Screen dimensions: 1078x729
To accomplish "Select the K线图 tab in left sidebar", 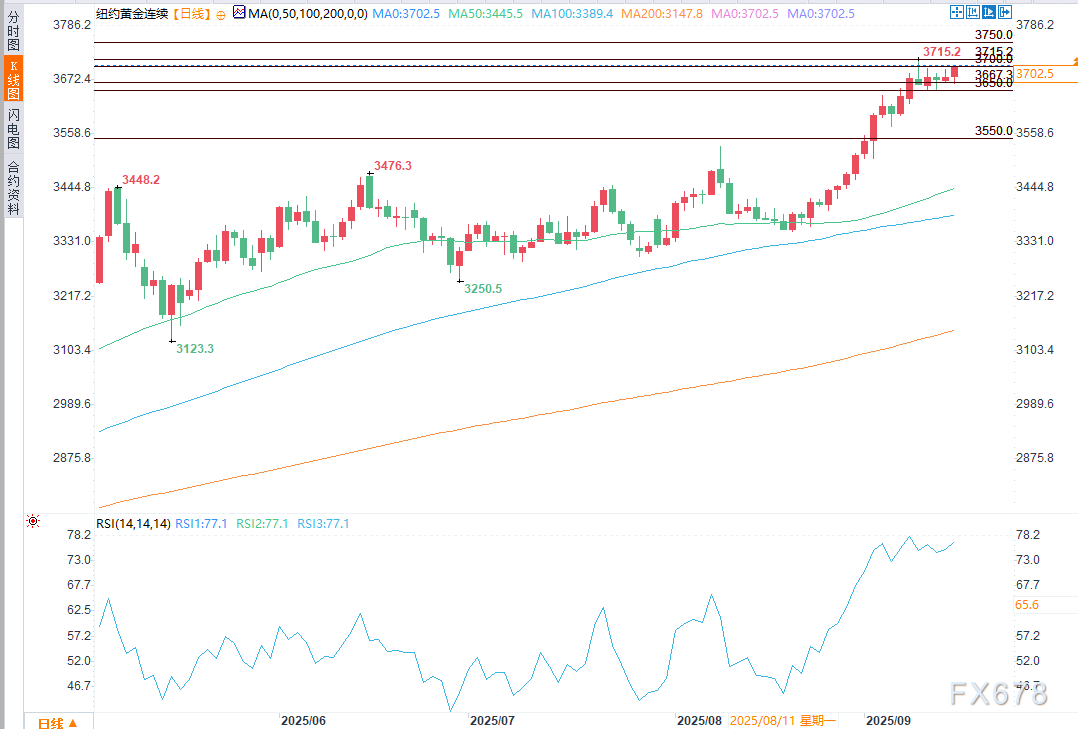I will tap(13, 80).
